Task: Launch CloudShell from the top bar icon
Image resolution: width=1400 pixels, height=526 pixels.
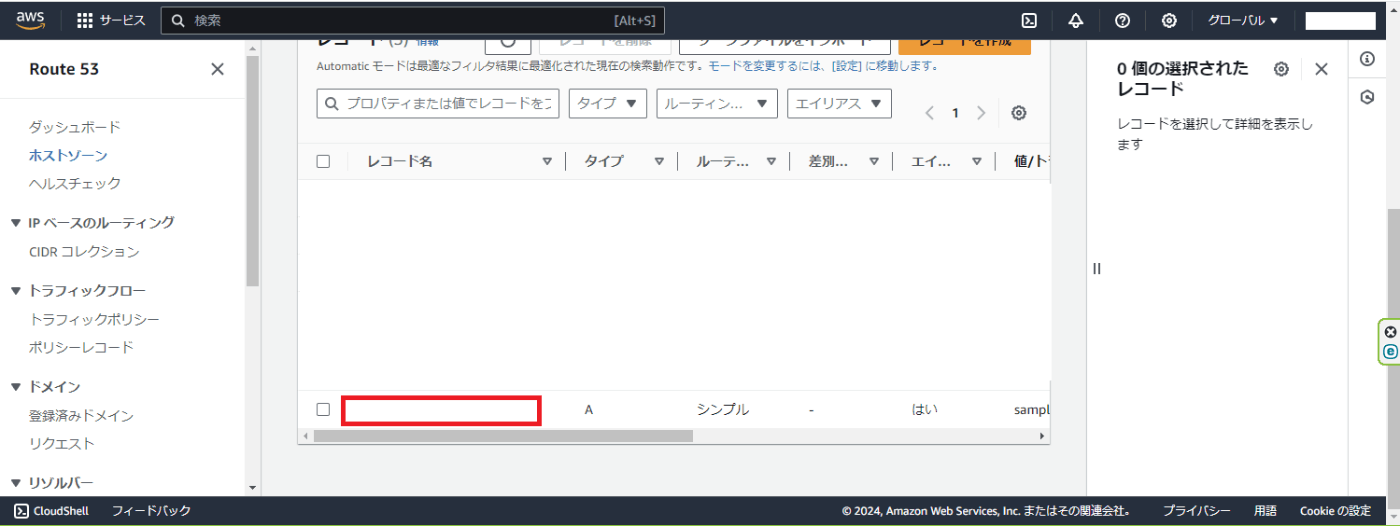Action: pos(1029,20)
